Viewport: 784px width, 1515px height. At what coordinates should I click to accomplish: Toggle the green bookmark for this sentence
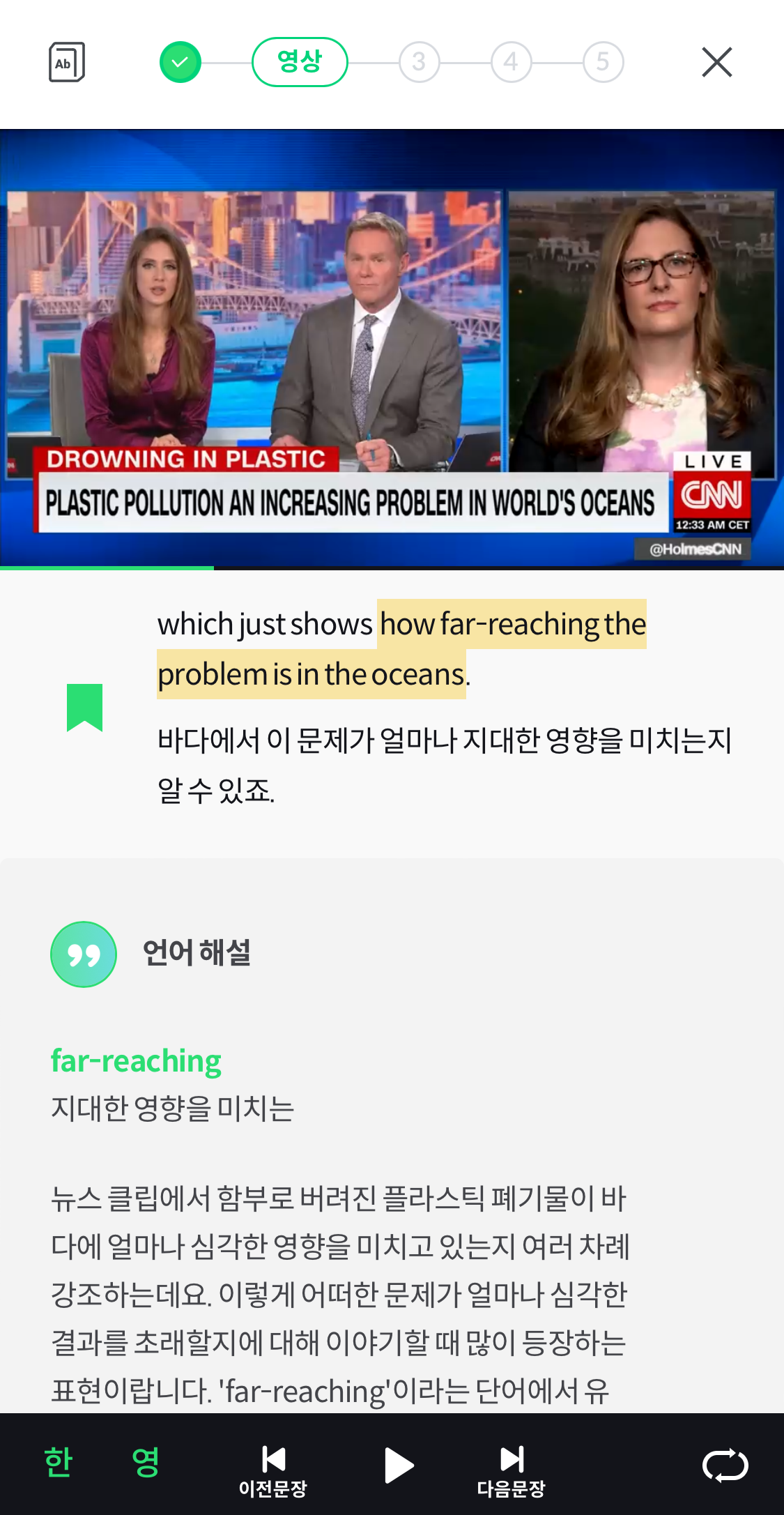(84, 708)
